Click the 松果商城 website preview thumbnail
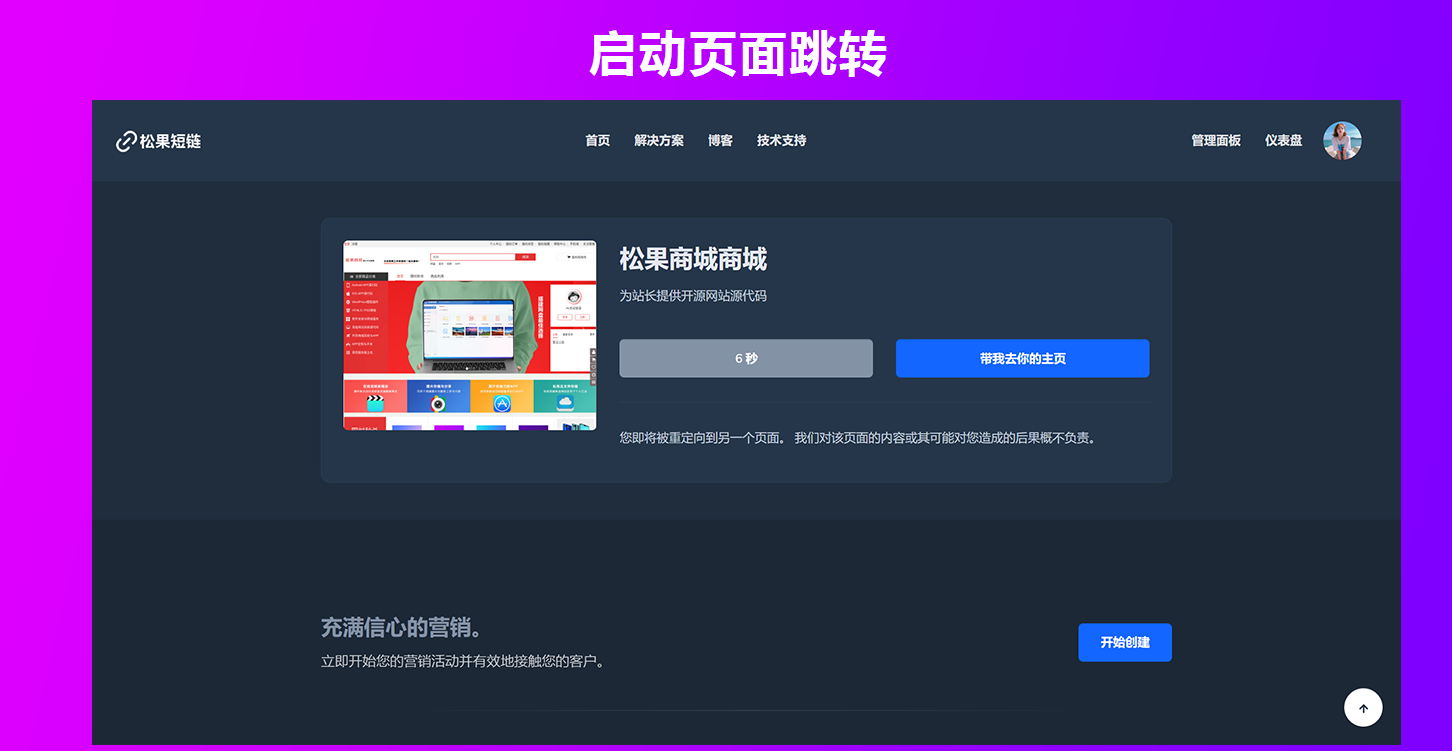This screenshot has width=1452, height=751. pos(469,335)
